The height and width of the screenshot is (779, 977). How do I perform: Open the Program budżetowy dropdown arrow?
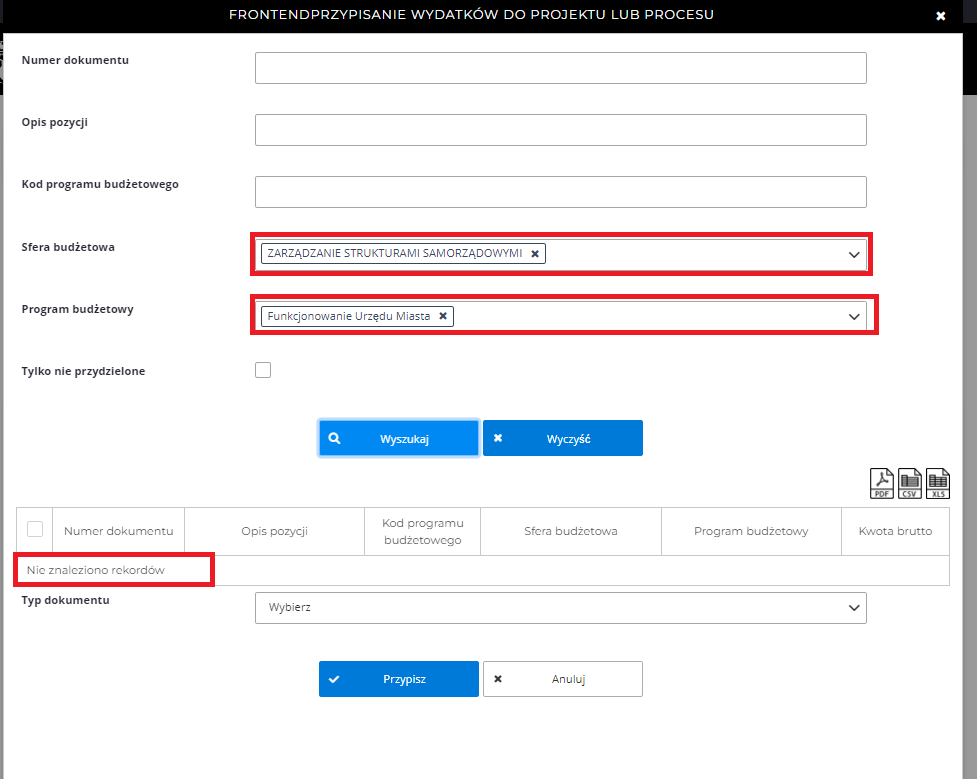[x=854, y=317]
